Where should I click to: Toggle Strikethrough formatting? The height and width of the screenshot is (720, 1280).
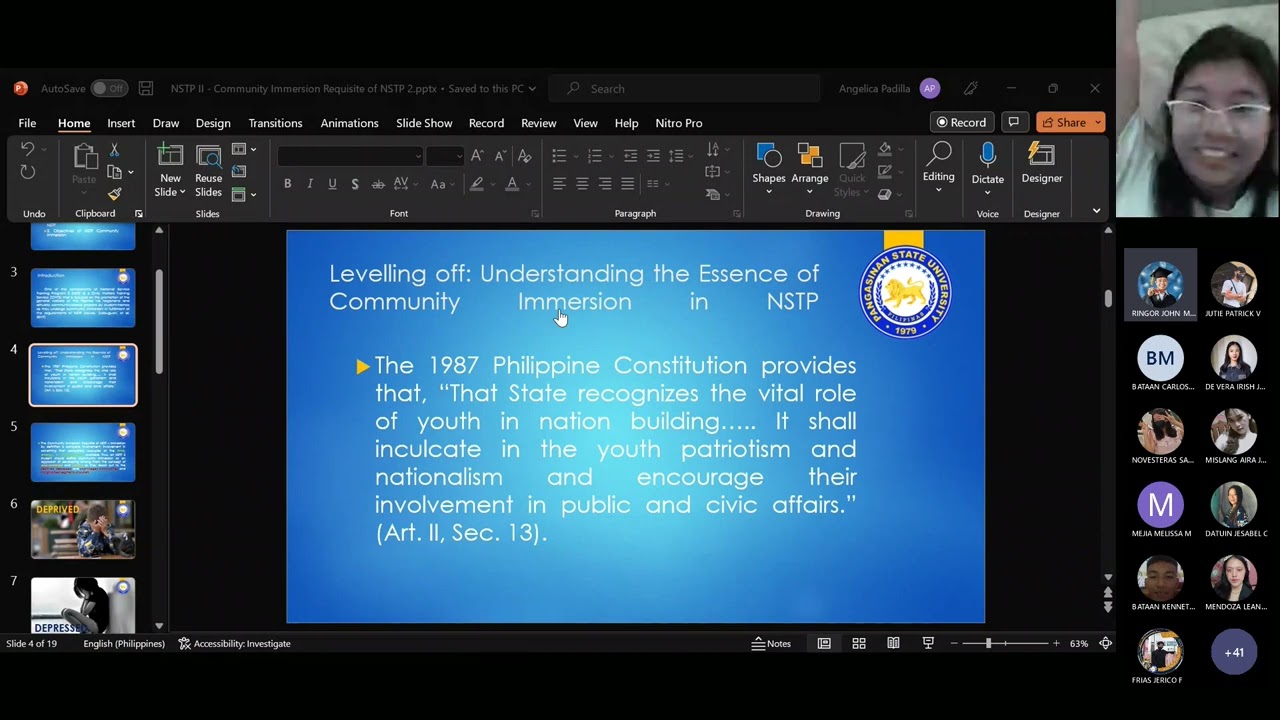click(378, 184)
